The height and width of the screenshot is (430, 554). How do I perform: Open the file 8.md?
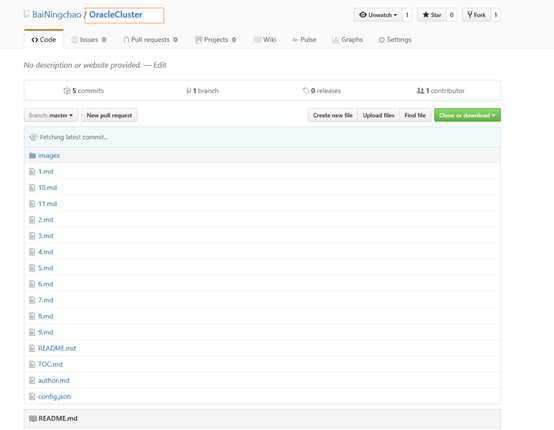pyautogui.click(x=46, y=316)
